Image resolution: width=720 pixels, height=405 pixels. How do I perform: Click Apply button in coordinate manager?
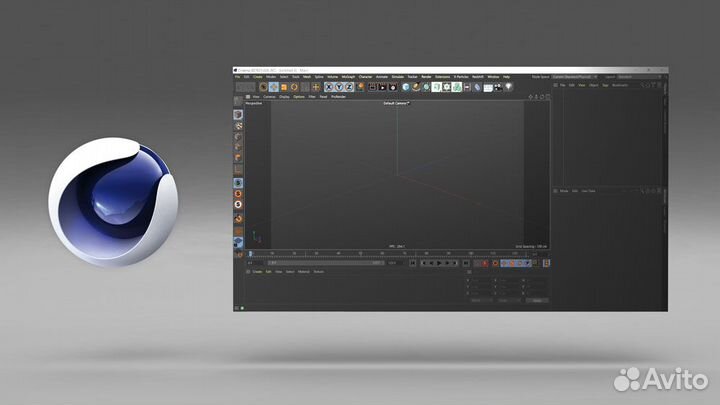pos(537,300)
